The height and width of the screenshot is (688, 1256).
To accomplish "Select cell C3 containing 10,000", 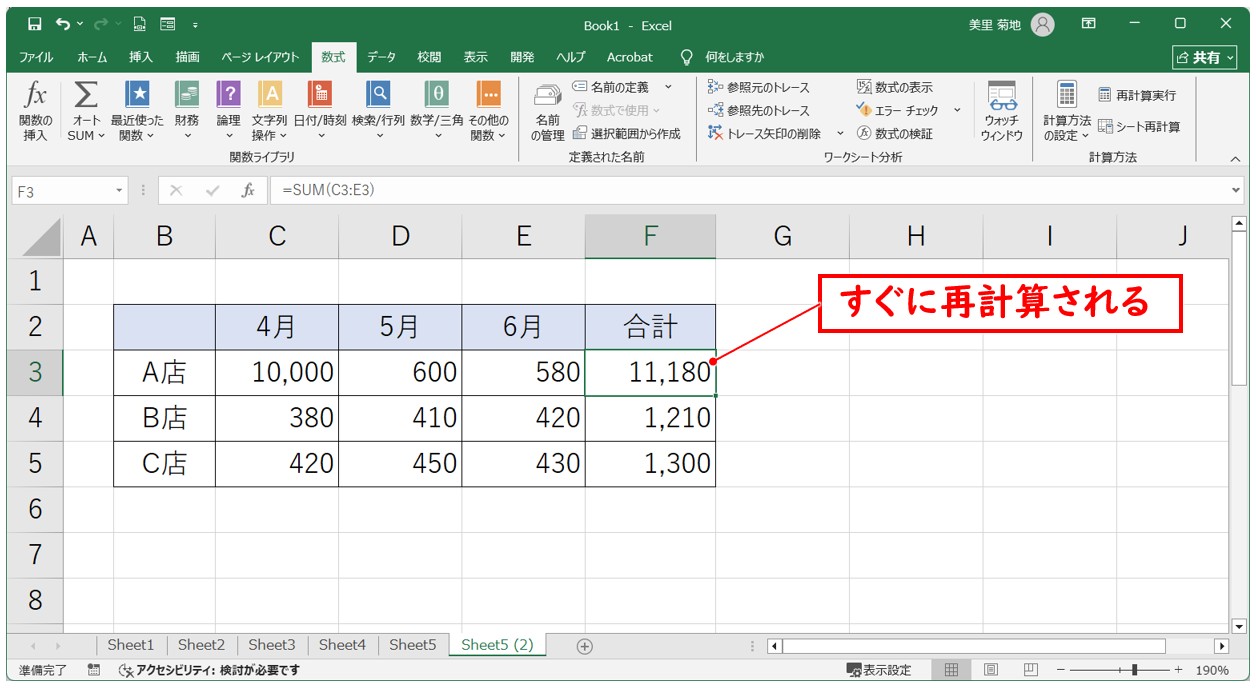I will tap(277, 373).
